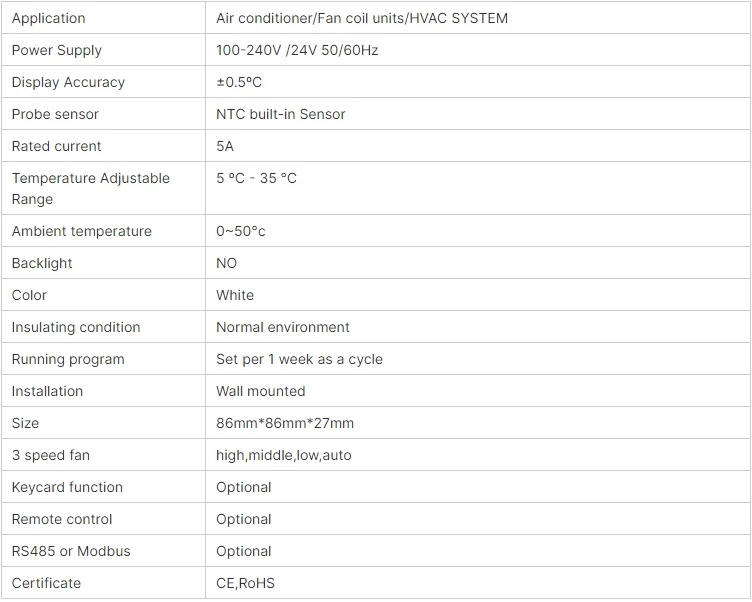Viewport: 752px width, 602px height.
Task: Select the "Air conditioner/Fan coil units/HVAC SYSTEM" value
Action: 362,18
